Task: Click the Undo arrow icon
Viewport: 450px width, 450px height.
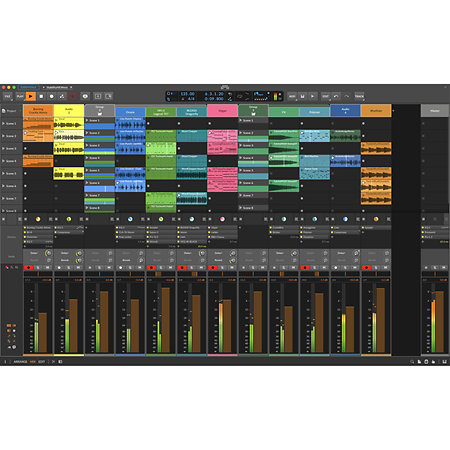Action: click(336, 96)
